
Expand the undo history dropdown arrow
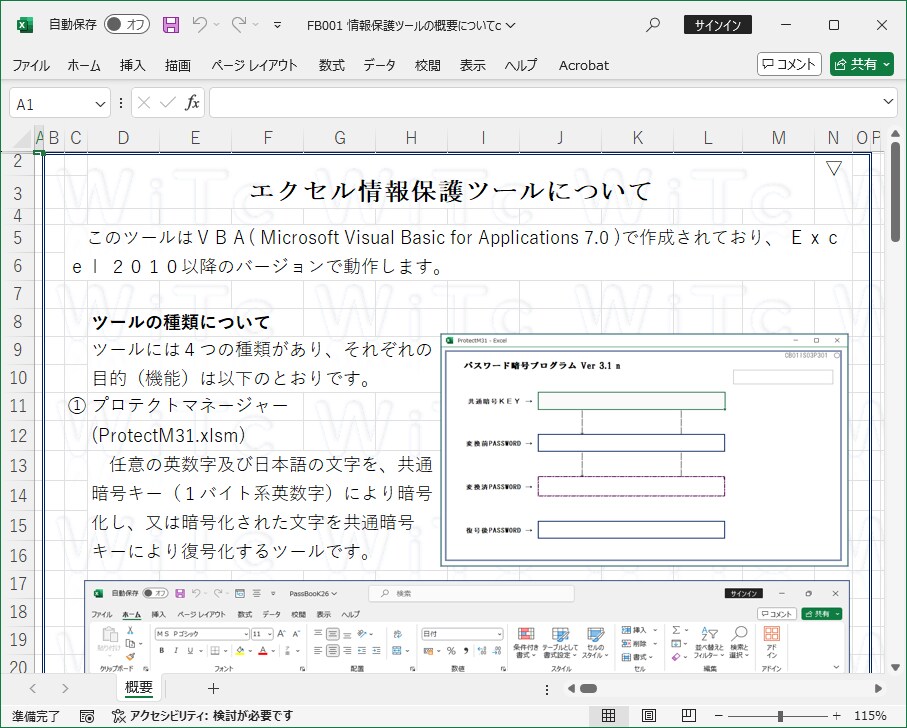click(216, 25)
